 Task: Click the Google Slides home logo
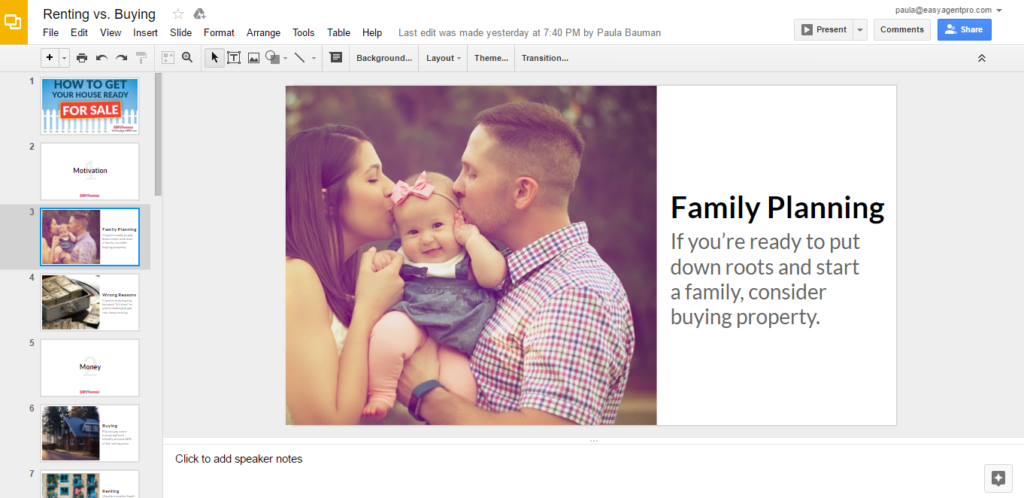click(14, 22)
